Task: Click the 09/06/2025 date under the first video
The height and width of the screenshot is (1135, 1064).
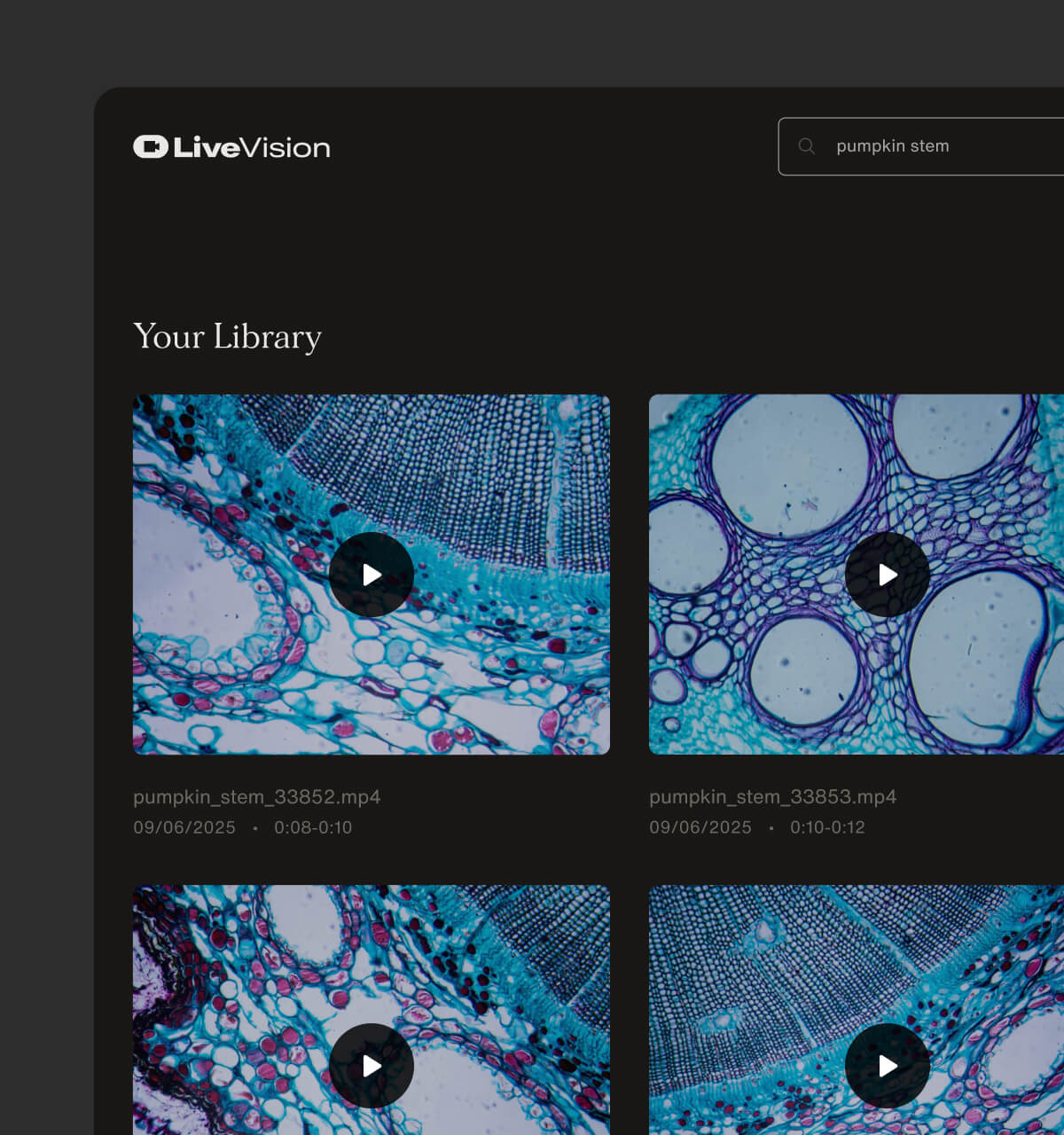Action: pyautogui.click(x=184, y=827)
